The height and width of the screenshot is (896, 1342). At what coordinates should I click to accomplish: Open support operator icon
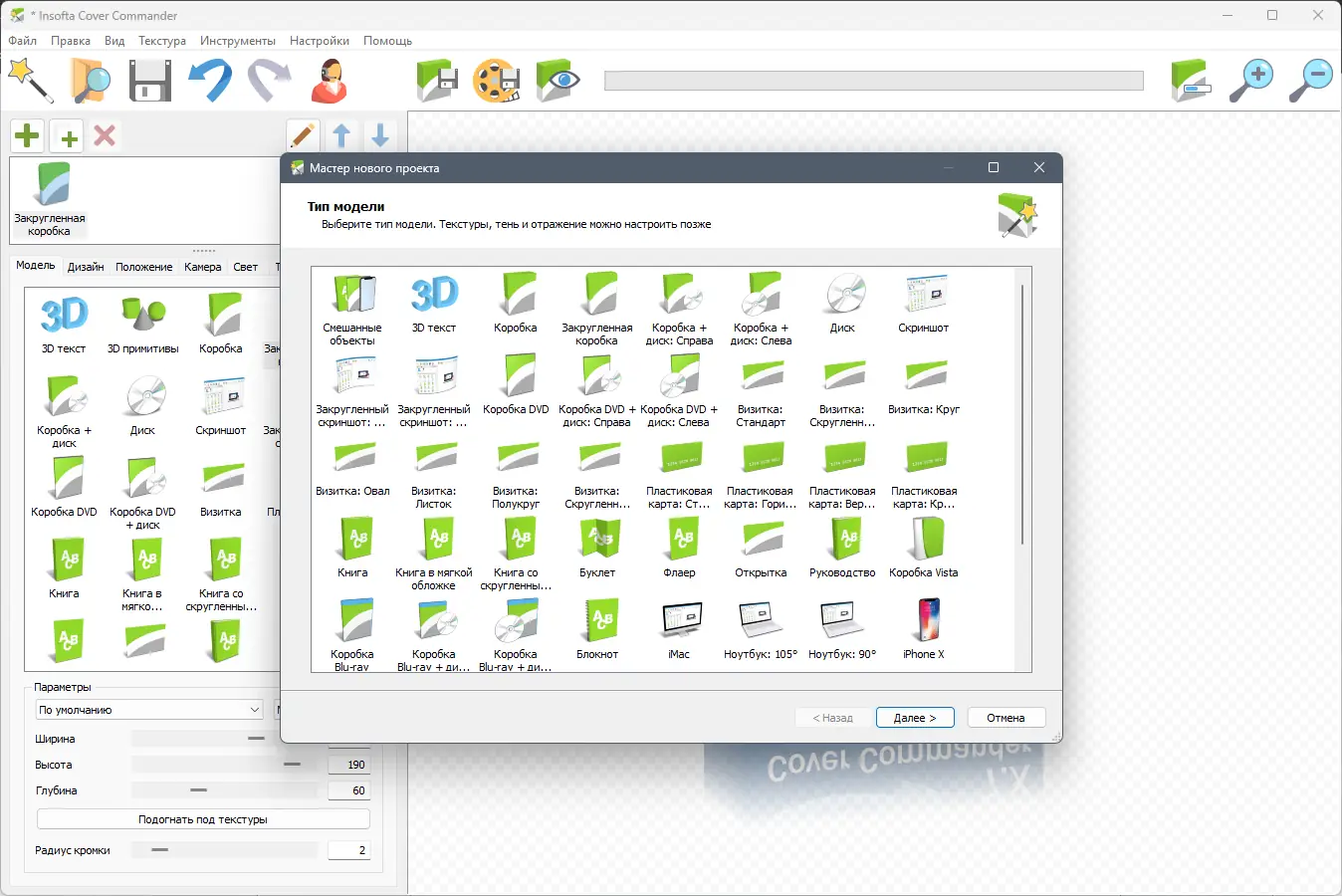pos(329,81)
